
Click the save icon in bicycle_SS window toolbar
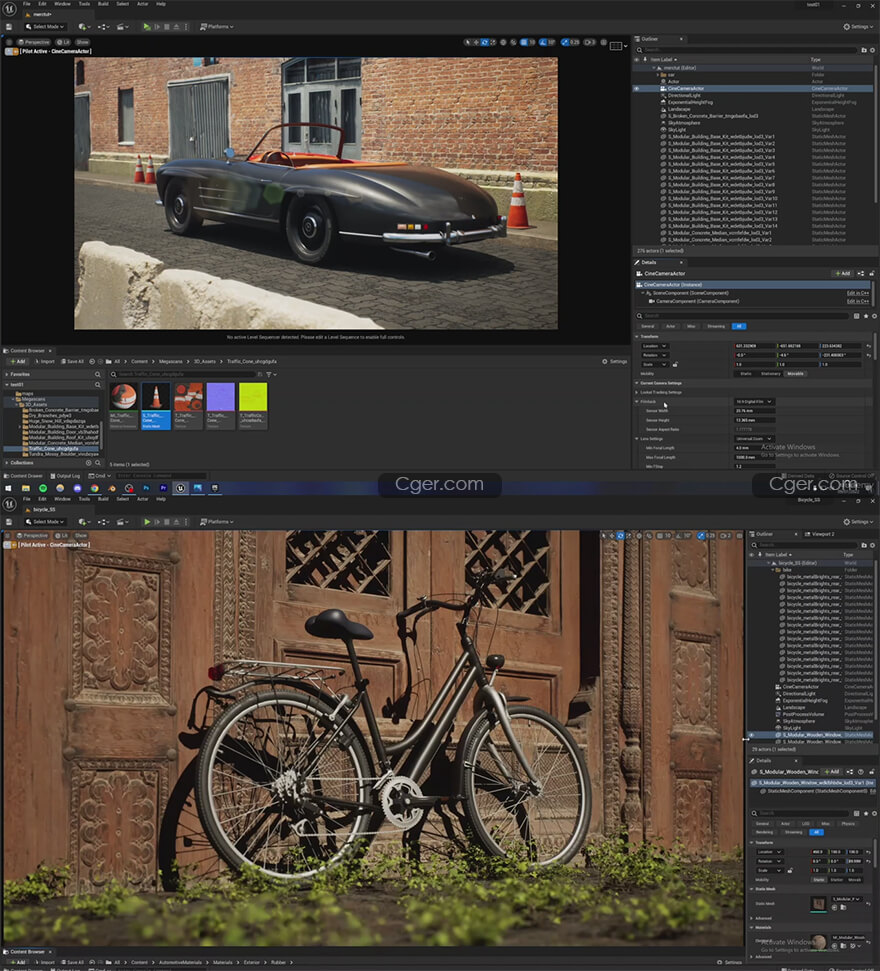coord(9,522)
